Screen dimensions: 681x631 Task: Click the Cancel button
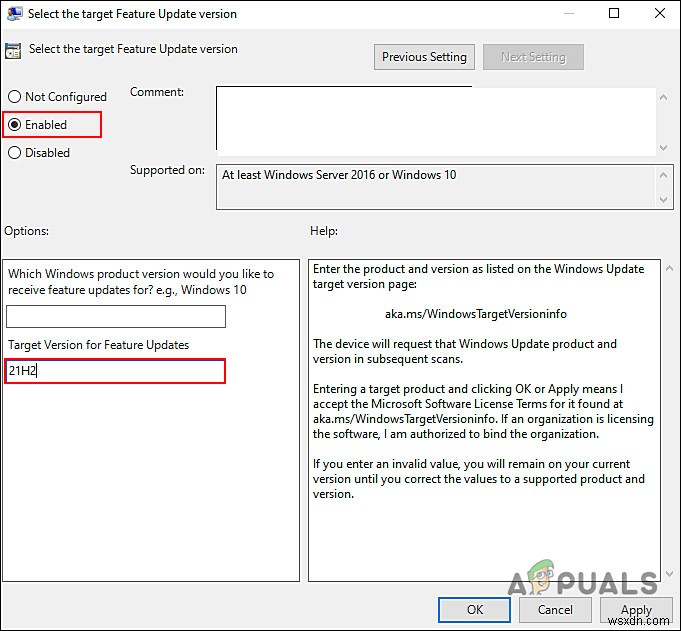[x=555, y=610]
